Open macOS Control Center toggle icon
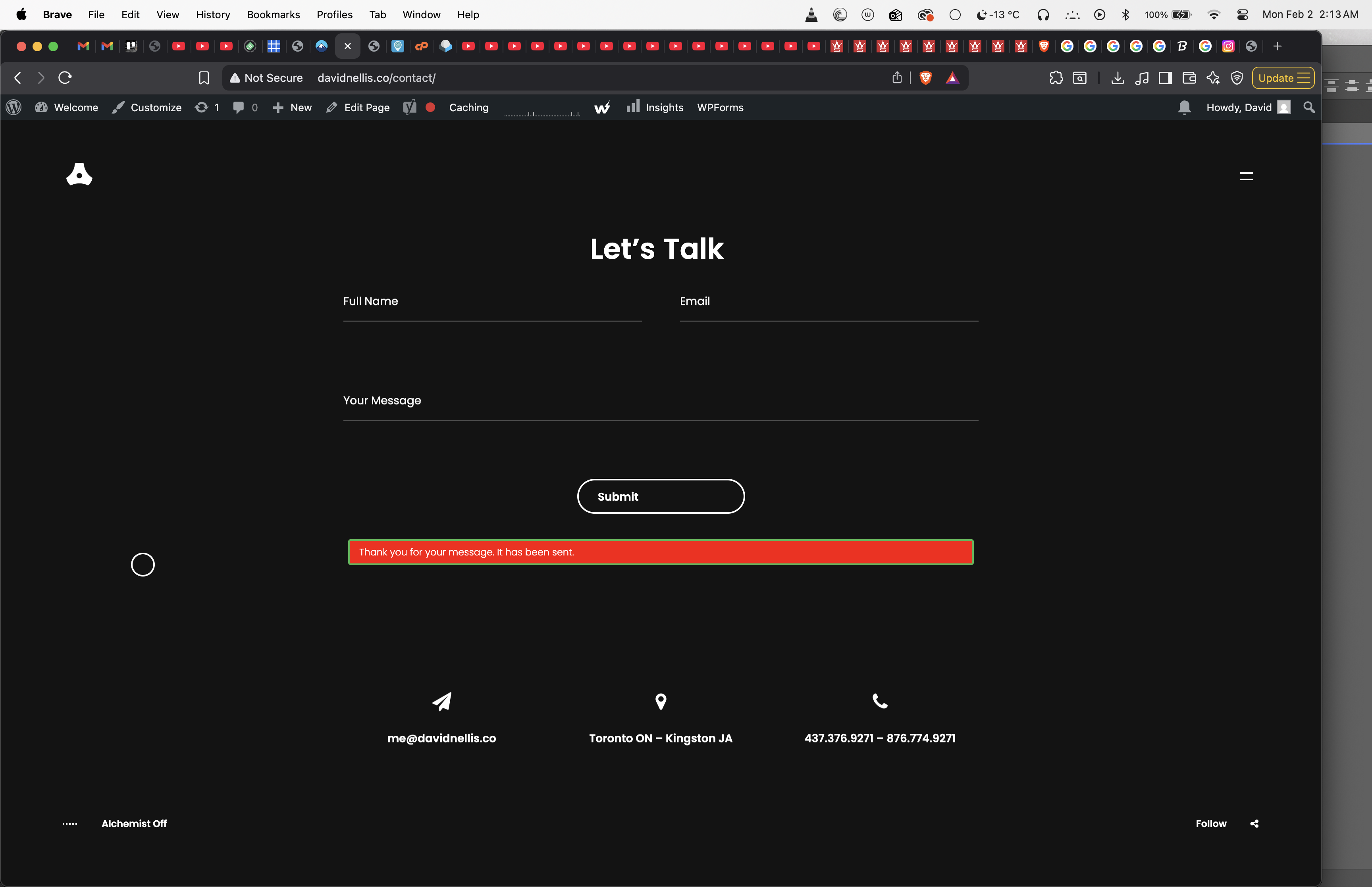The image size is (1372, 887). click(x=1243, y=15)
